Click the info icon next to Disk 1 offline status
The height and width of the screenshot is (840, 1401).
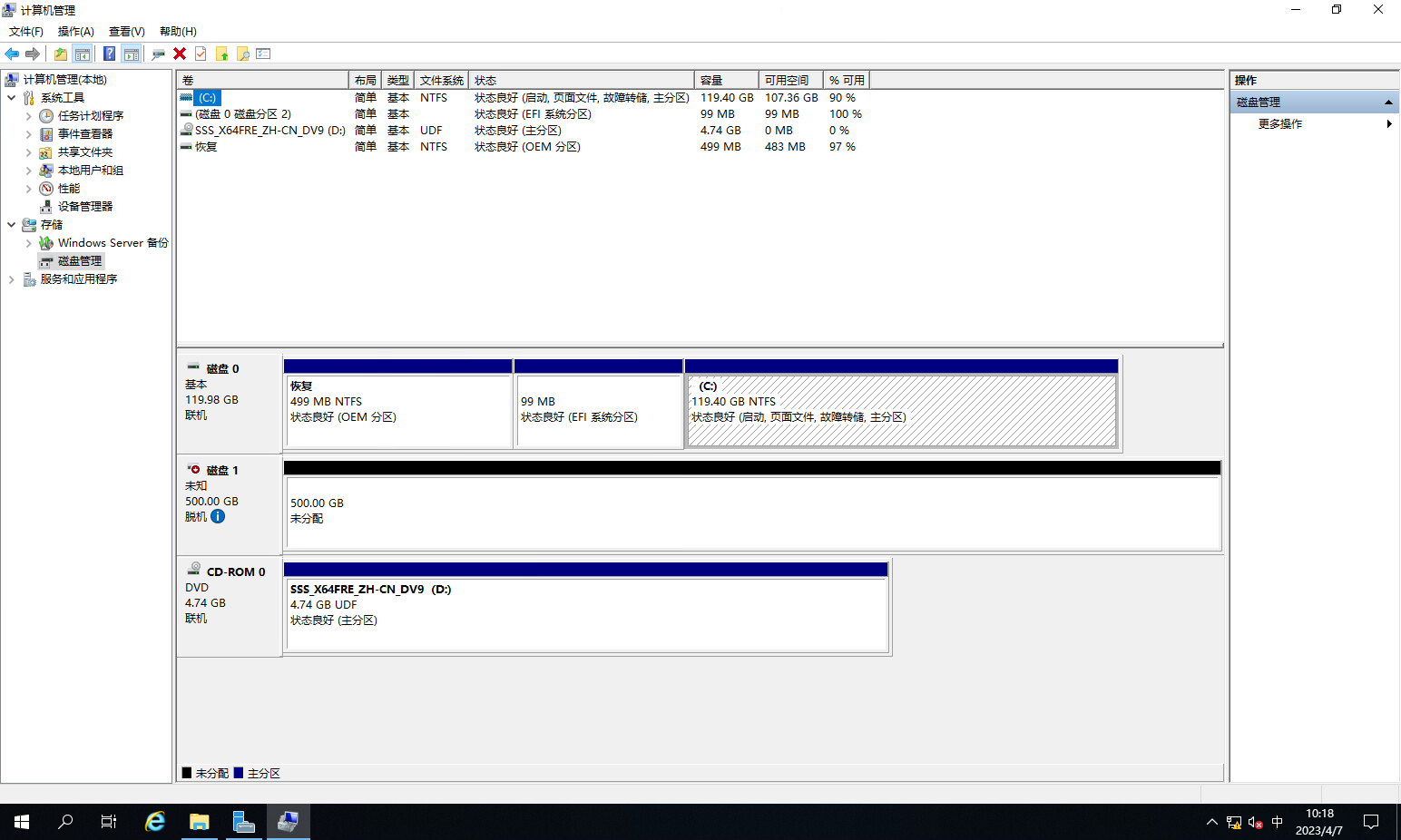pos(218,517)
